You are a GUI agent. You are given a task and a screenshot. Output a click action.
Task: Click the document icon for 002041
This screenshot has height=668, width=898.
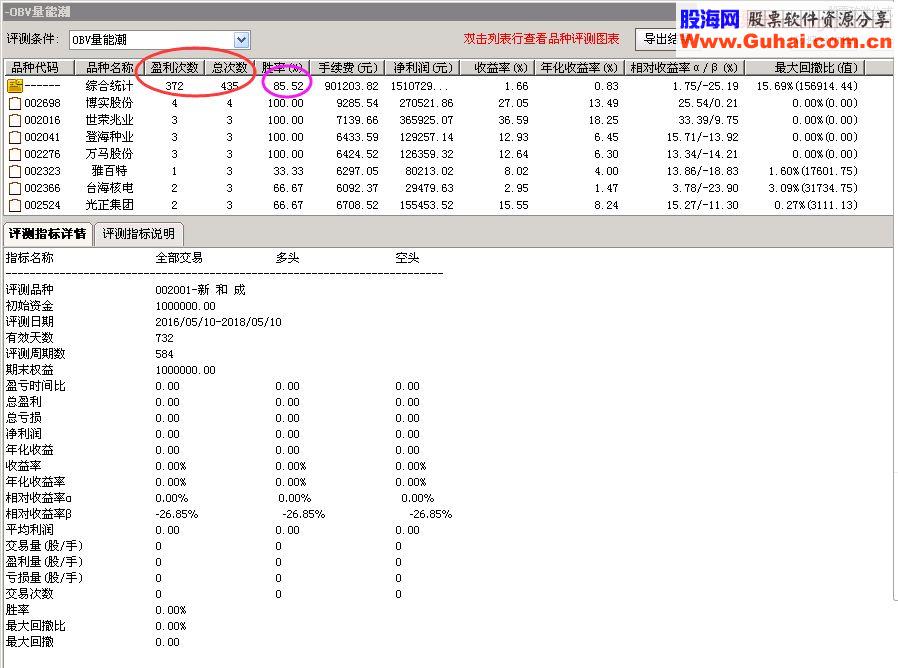15,137
